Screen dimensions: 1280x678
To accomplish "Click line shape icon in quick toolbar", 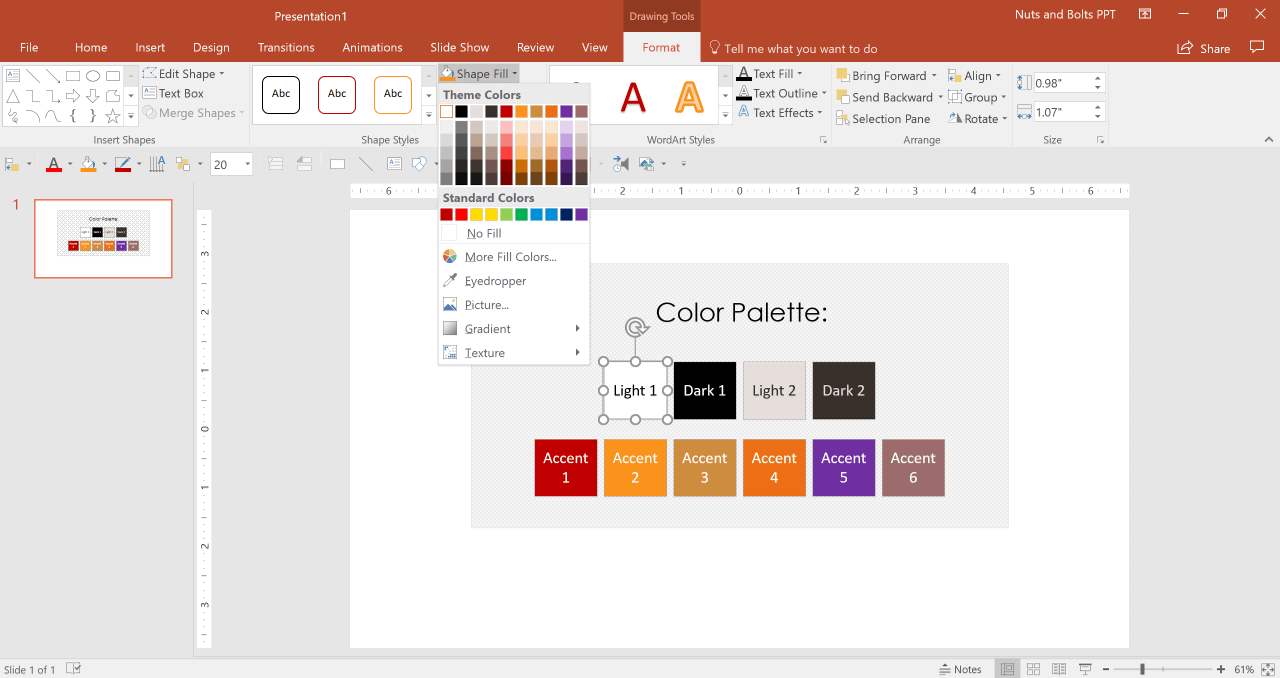I will [366, 164].
